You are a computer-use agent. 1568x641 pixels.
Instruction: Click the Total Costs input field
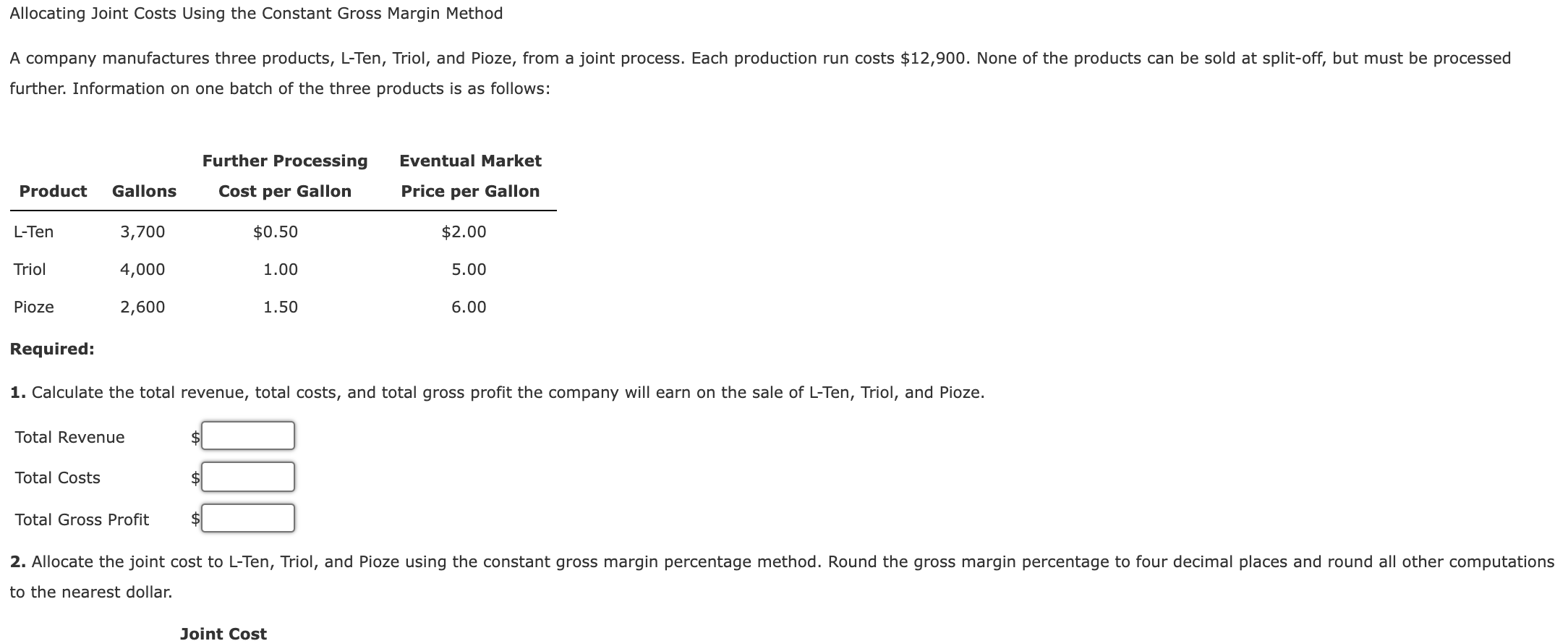point(247,476)
